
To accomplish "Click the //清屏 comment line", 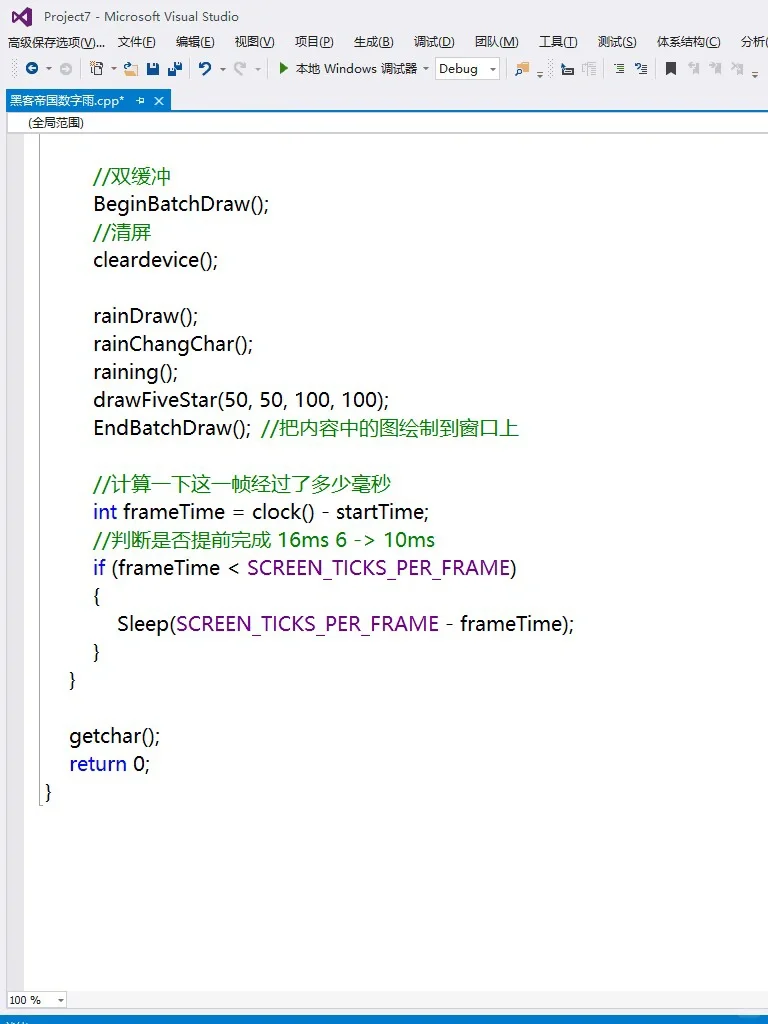I will pyautogui.click(x=122, y=232).
